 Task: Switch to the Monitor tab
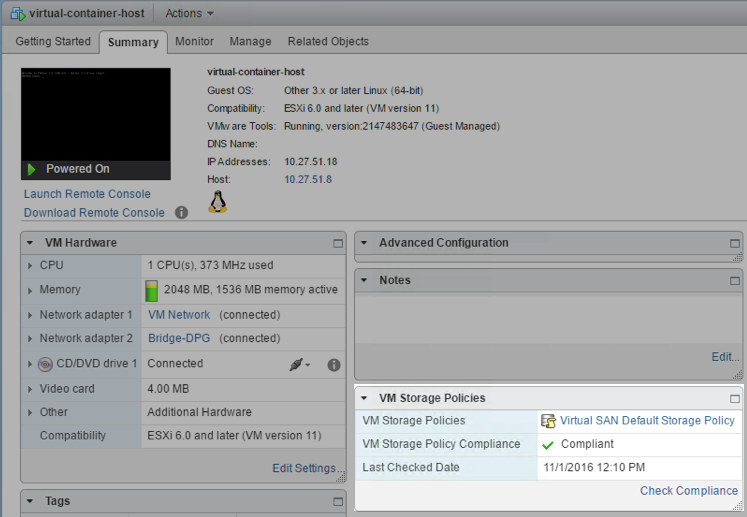194,42
